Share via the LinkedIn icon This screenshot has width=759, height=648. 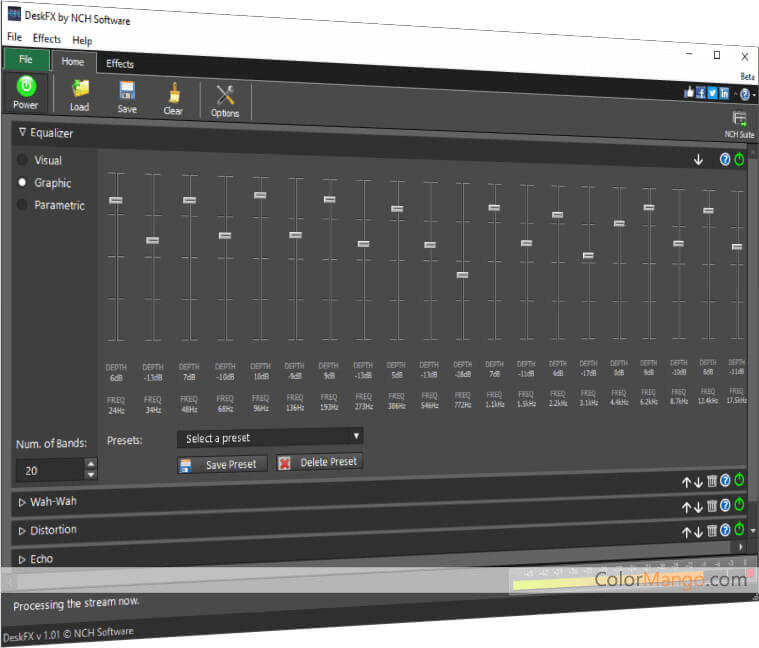pyautogui.click(x=724, y=93)
